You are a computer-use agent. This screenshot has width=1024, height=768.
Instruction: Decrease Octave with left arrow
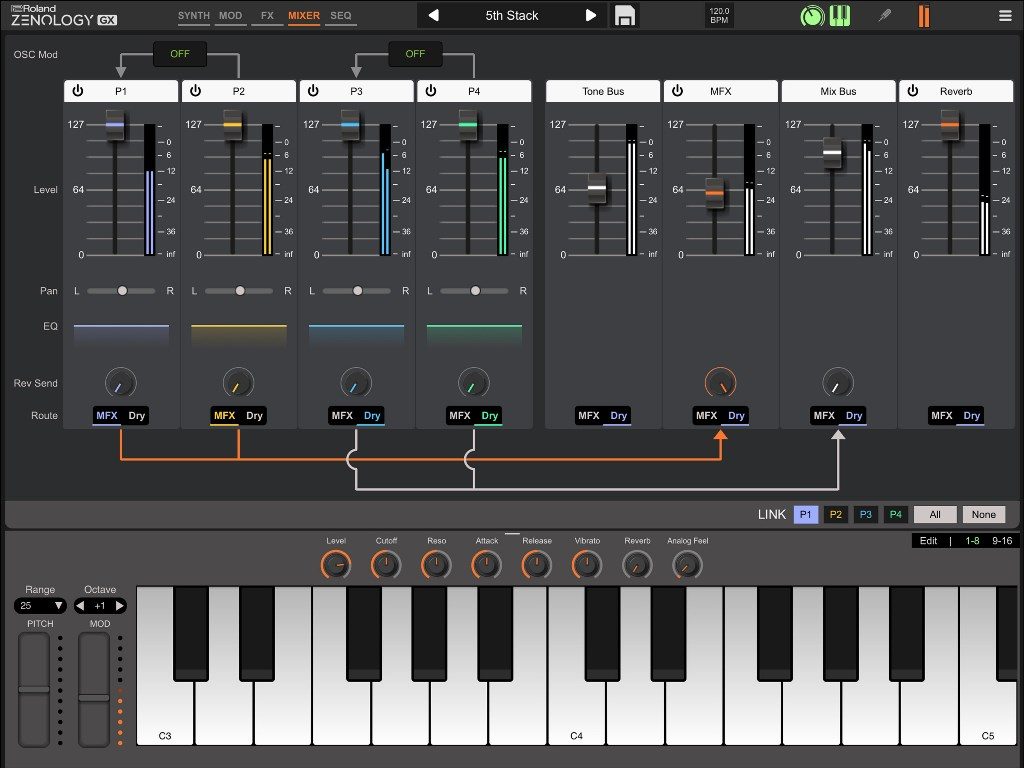pos(80,606)
